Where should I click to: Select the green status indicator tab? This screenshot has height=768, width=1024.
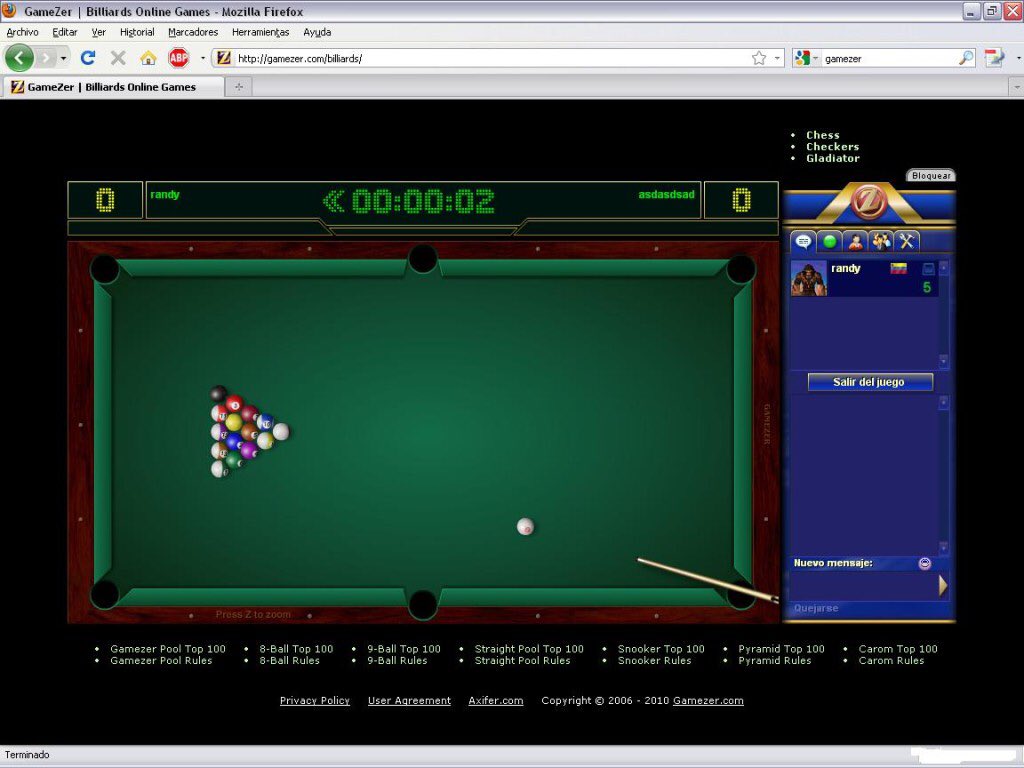[x=829, y=241]
